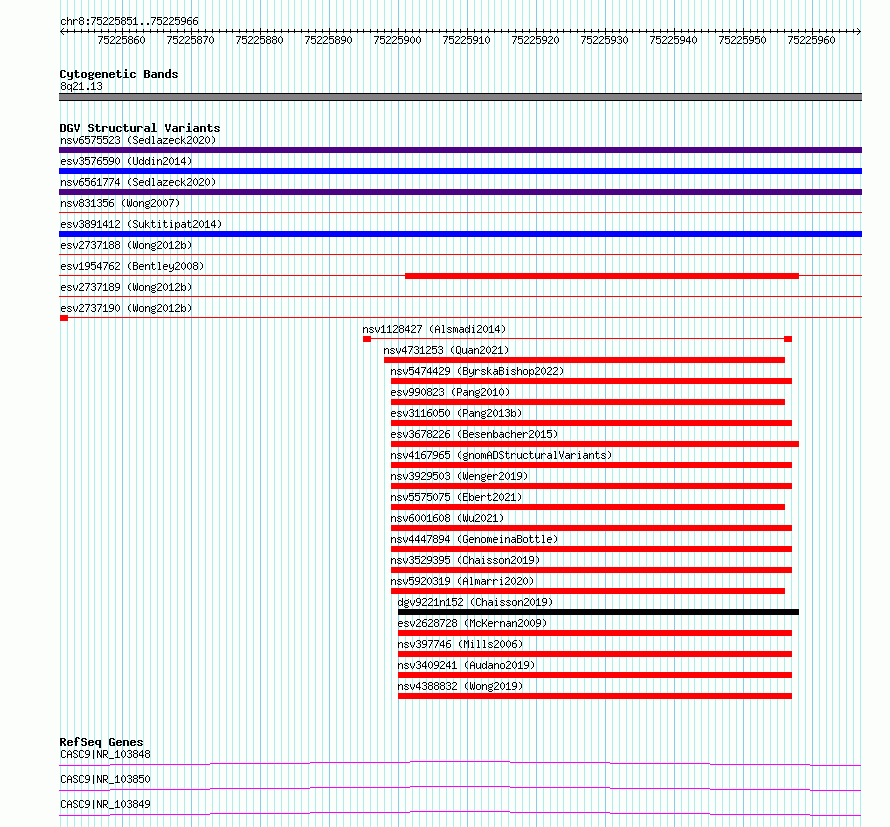
Task: Click the nsv6575523 (Sedlazeck2020) variant label
Action: [138, 140]
